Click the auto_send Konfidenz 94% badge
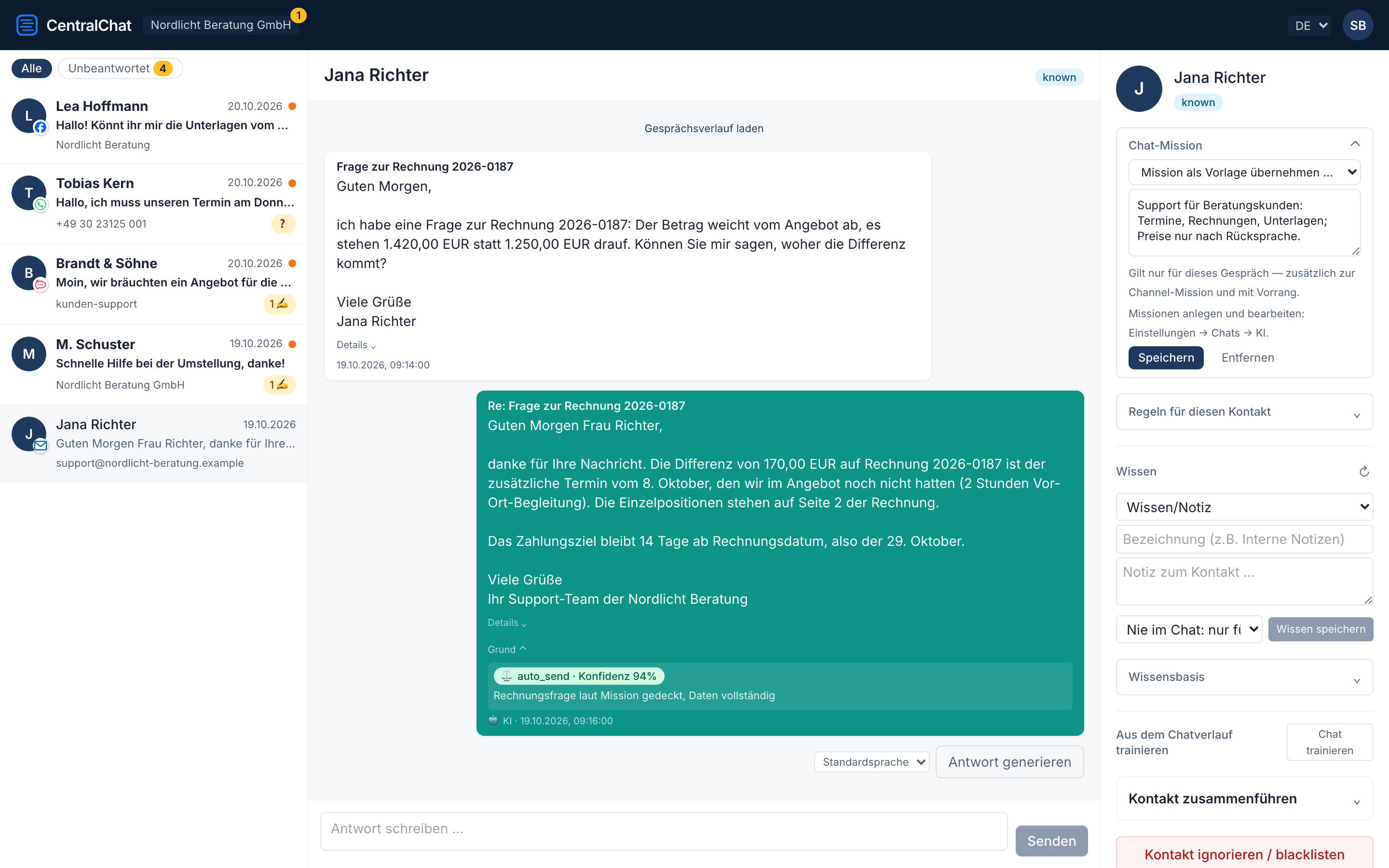Viewport: 1389px width, 868px height. coord(579,676)
